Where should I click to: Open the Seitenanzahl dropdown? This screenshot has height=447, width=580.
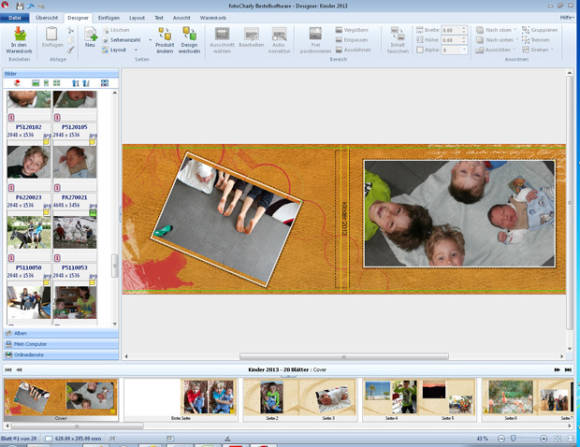point(150,40)
